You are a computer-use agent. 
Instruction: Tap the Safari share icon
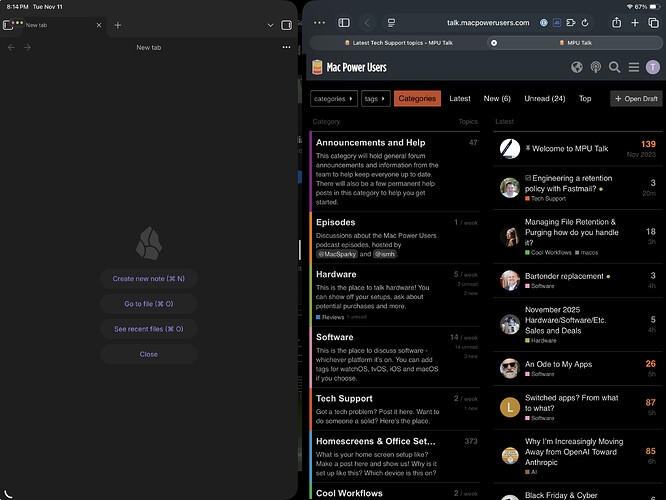pos(616,22)
